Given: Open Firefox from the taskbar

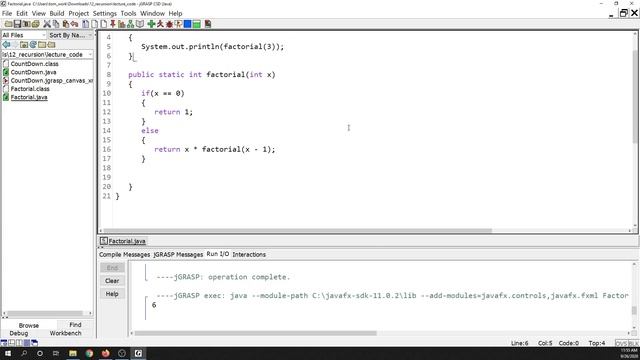Looking at the screenshot, I should click(106, 353).
